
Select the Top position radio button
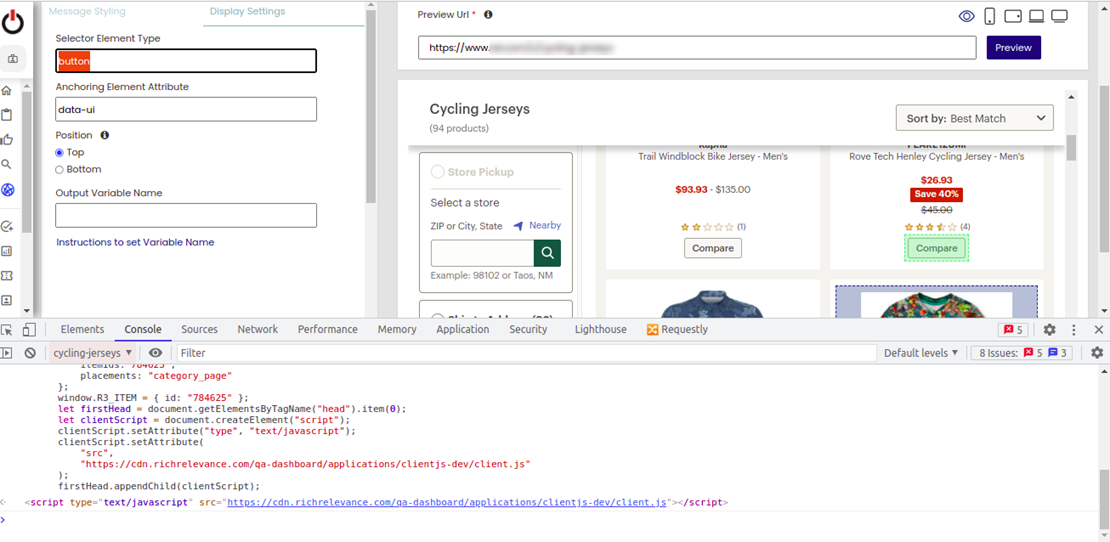pyautogui.click(x=60, y=153)
